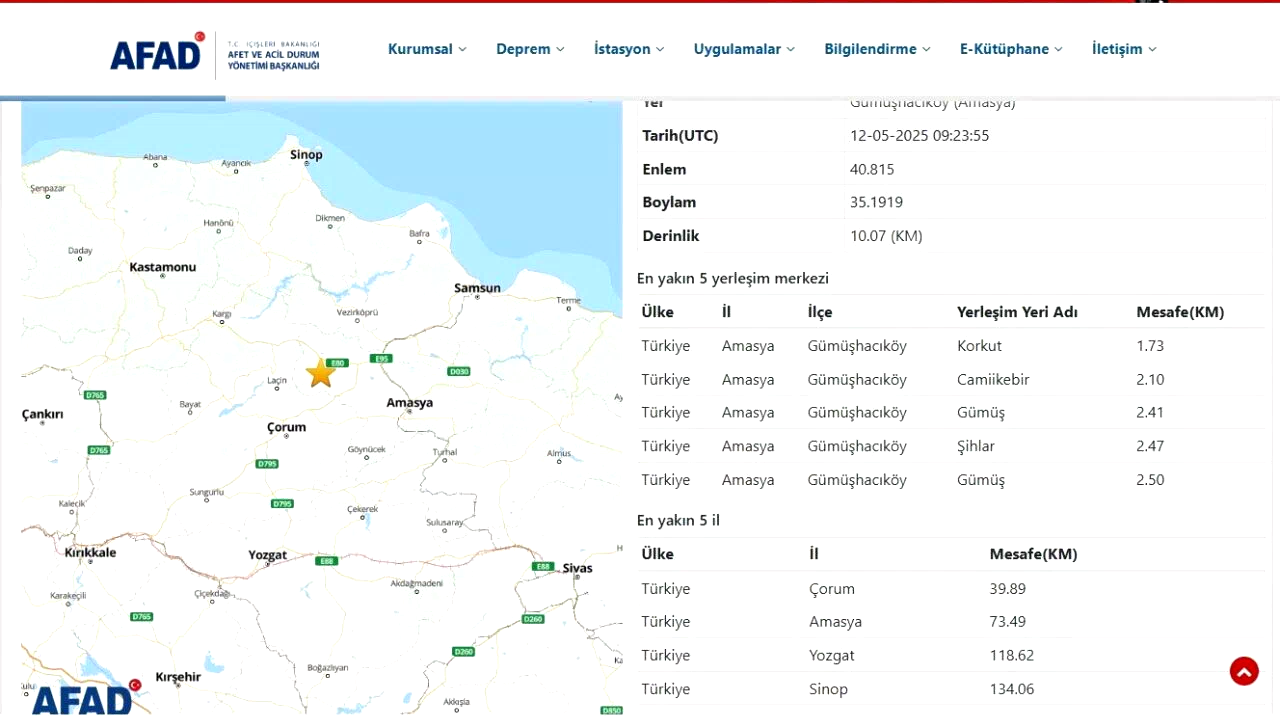Click the distance value 39.89
The height and width of the screenshot is (727, 1280).
[x=1008, y=589]
